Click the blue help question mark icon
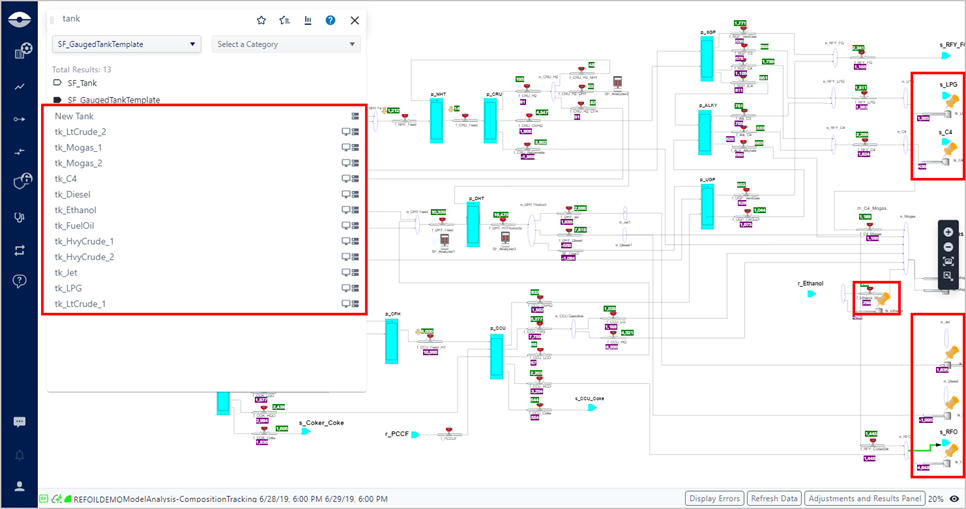The image size is (966, 509). pos(331,20)
